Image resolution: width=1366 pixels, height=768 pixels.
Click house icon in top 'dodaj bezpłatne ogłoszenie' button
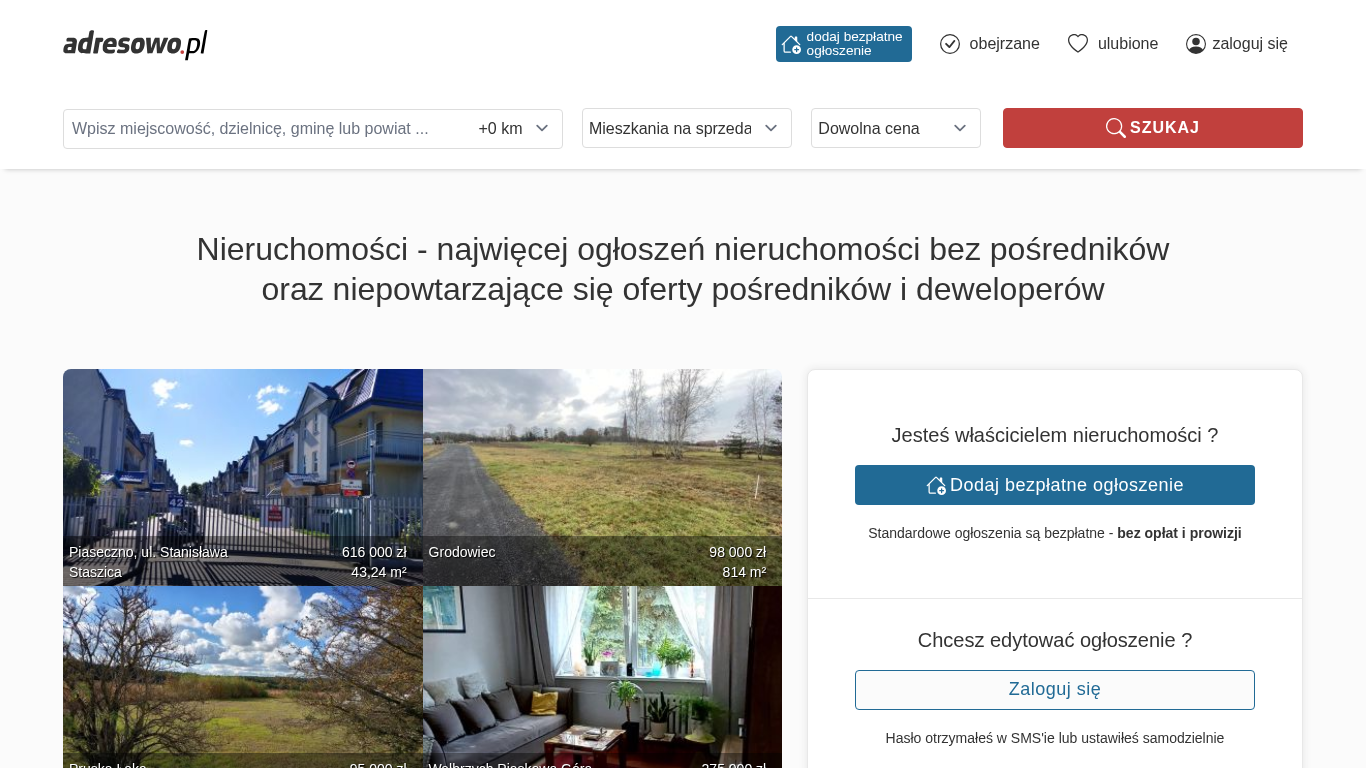tap(791, 44)
